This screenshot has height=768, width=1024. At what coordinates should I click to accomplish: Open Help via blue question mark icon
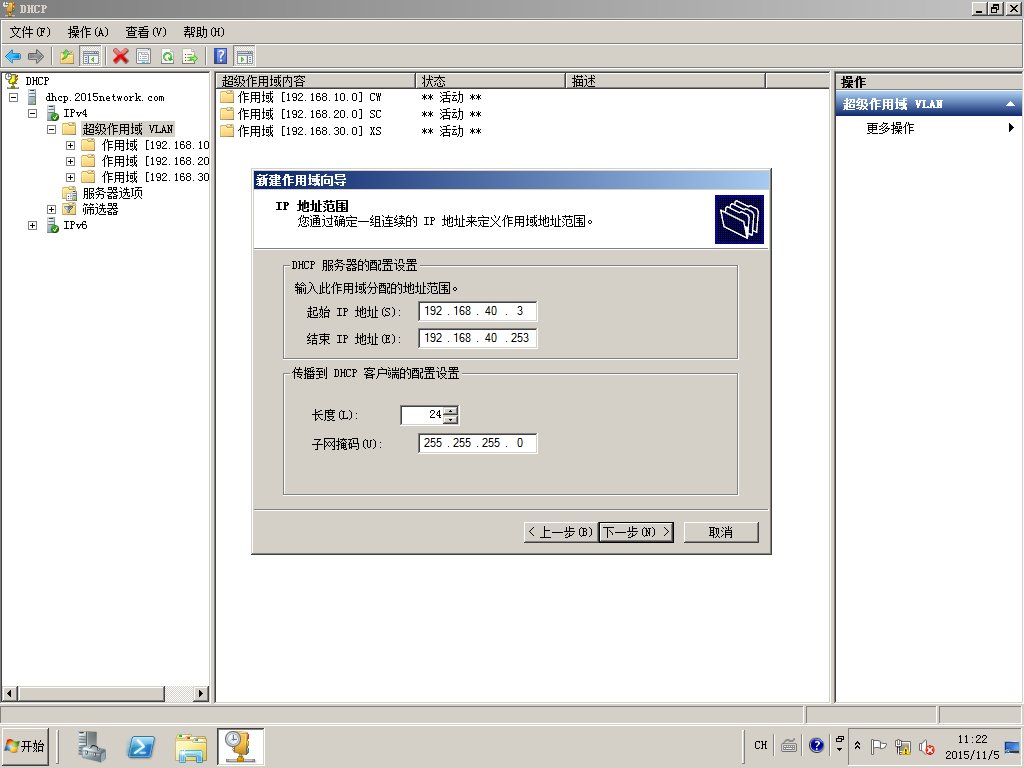click(221, 56)
